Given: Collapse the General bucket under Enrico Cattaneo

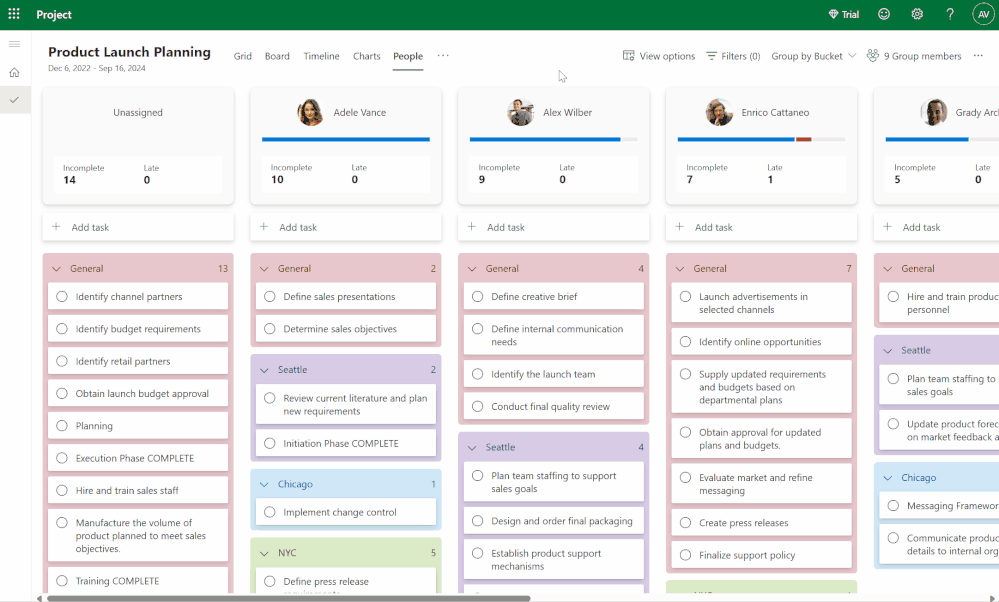Looking at the screenshot, I should click(x=680, y=269).
